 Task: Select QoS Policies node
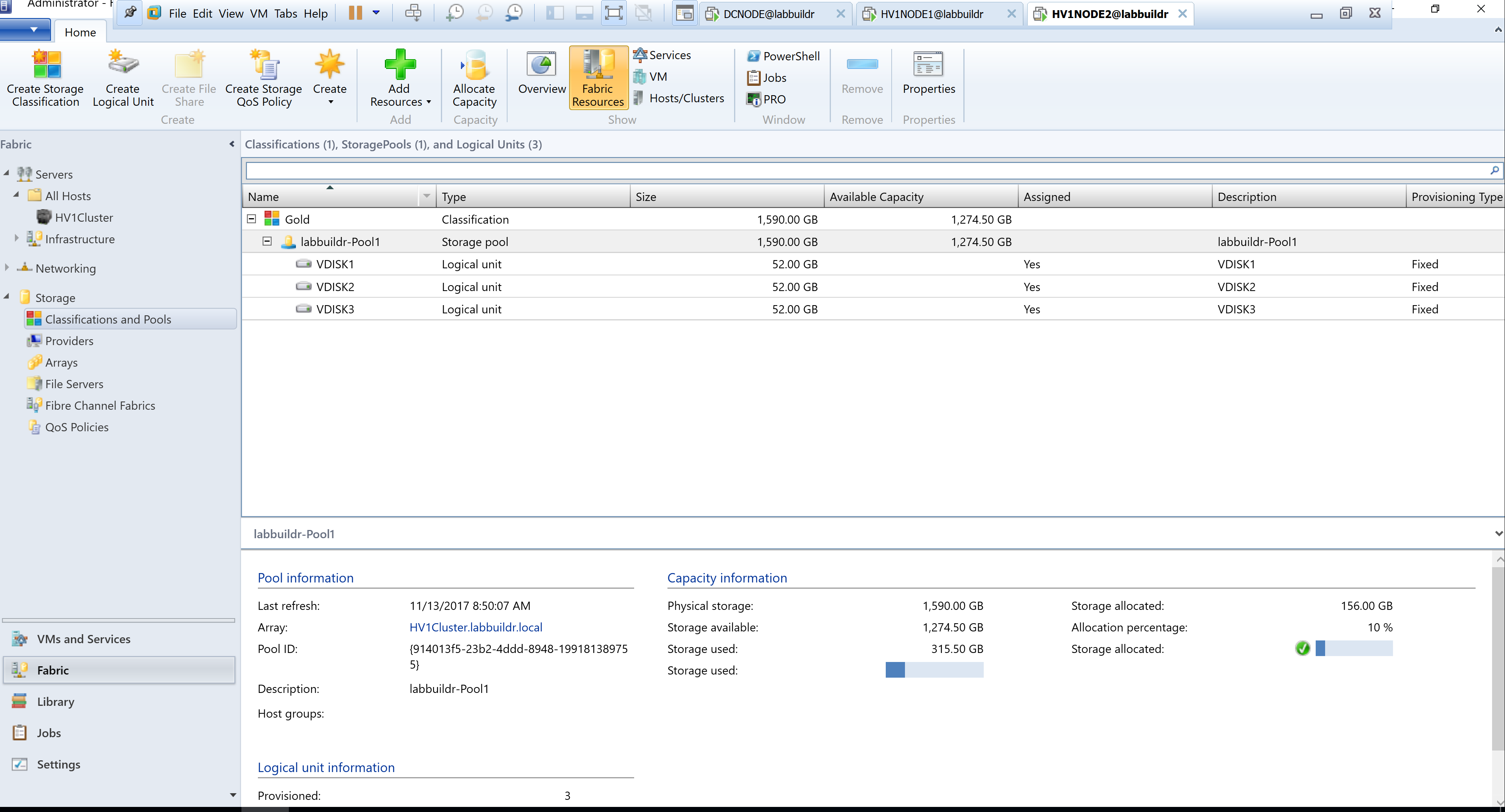pos(68,427)
